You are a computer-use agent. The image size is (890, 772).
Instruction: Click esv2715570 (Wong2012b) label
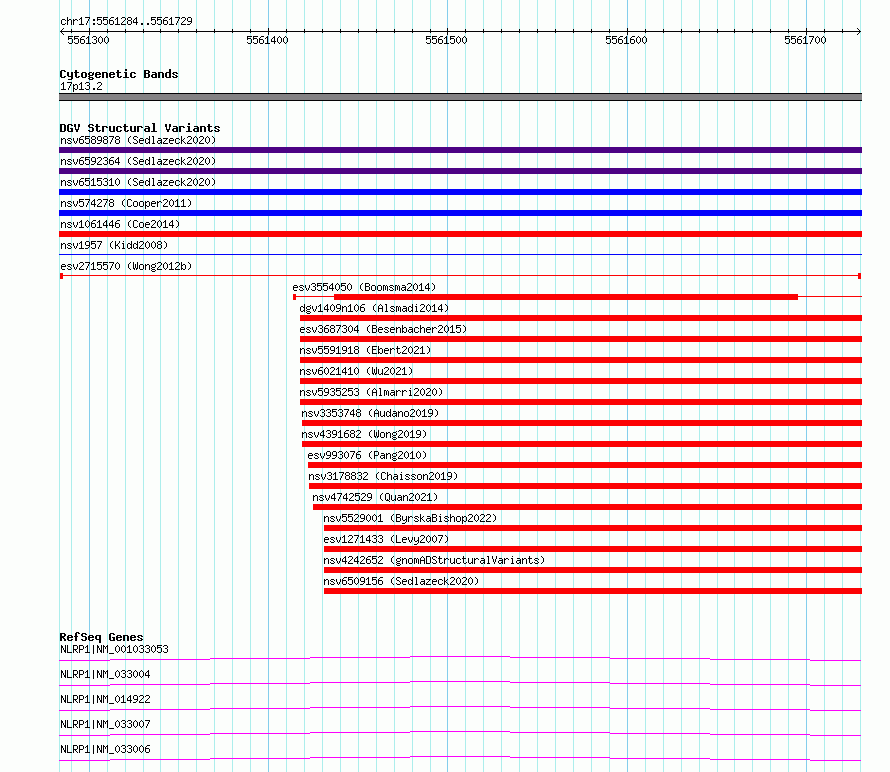tap(126, 266)
